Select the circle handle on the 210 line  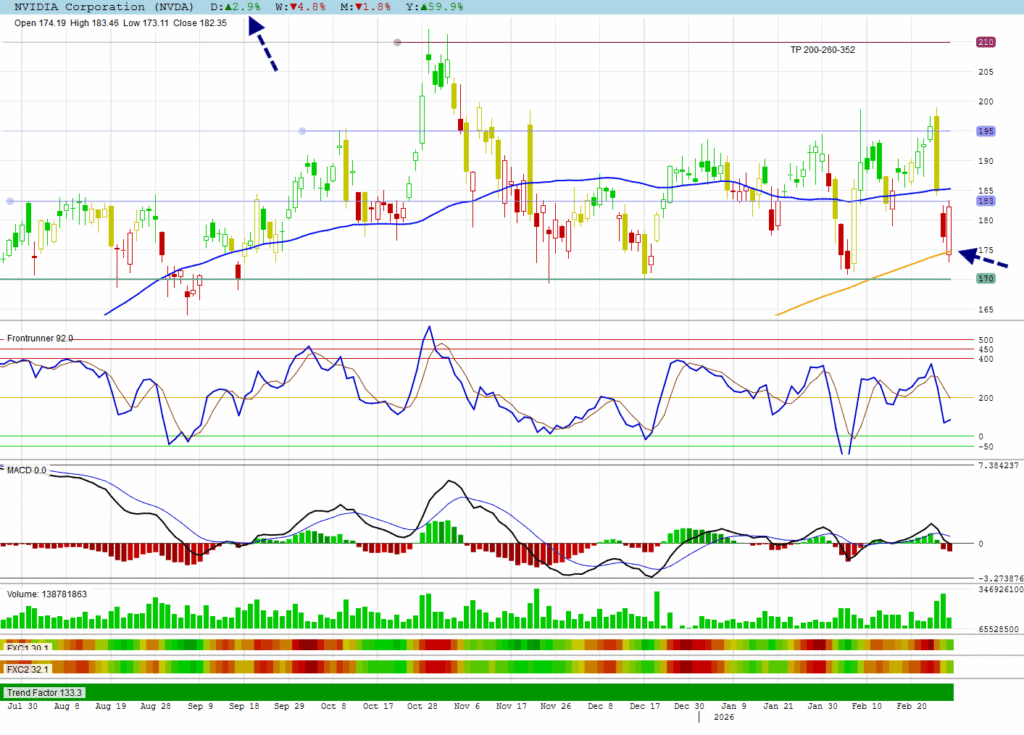398,42
